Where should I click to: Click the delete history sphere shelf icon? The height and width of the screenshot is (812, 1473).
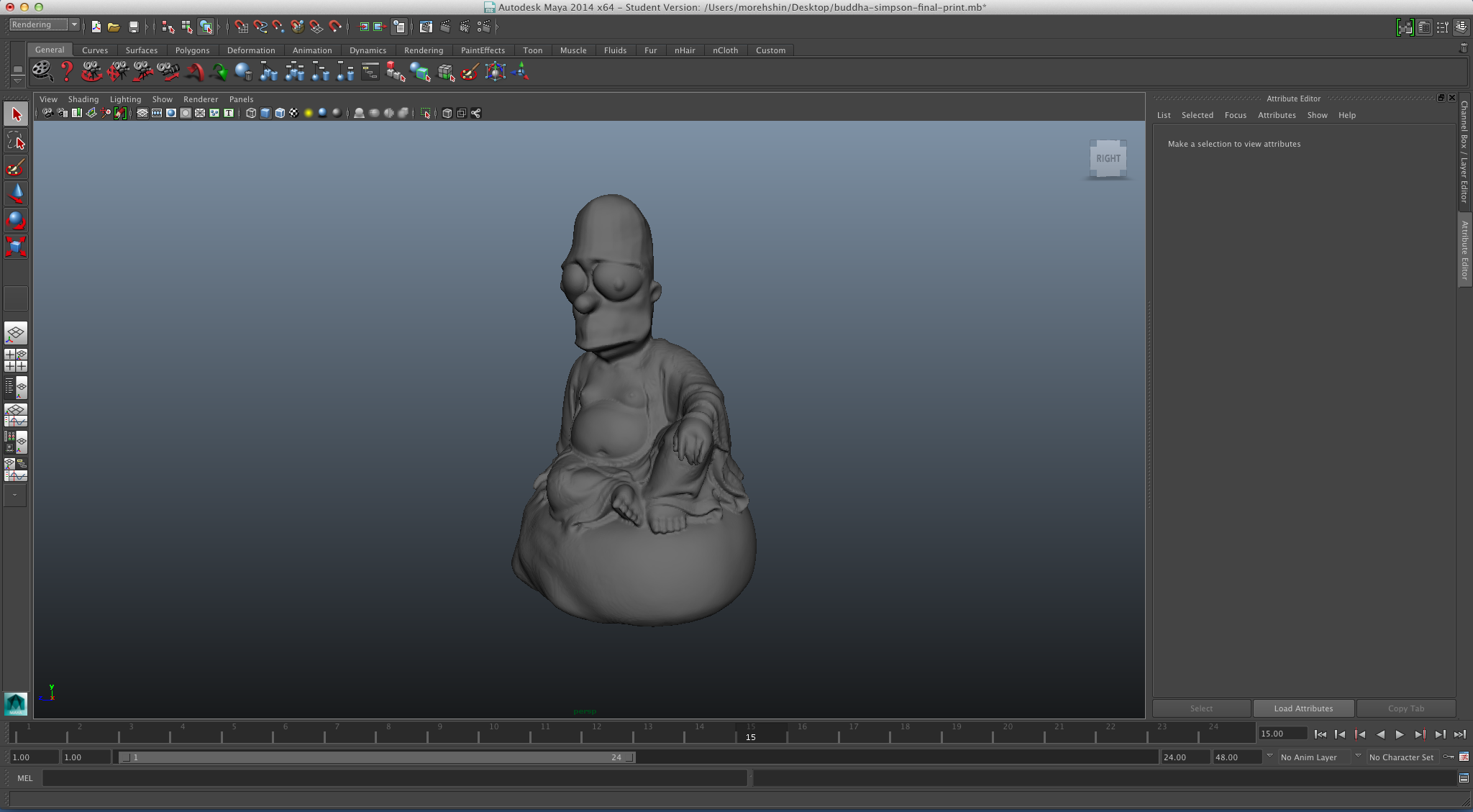pos(244,71)
